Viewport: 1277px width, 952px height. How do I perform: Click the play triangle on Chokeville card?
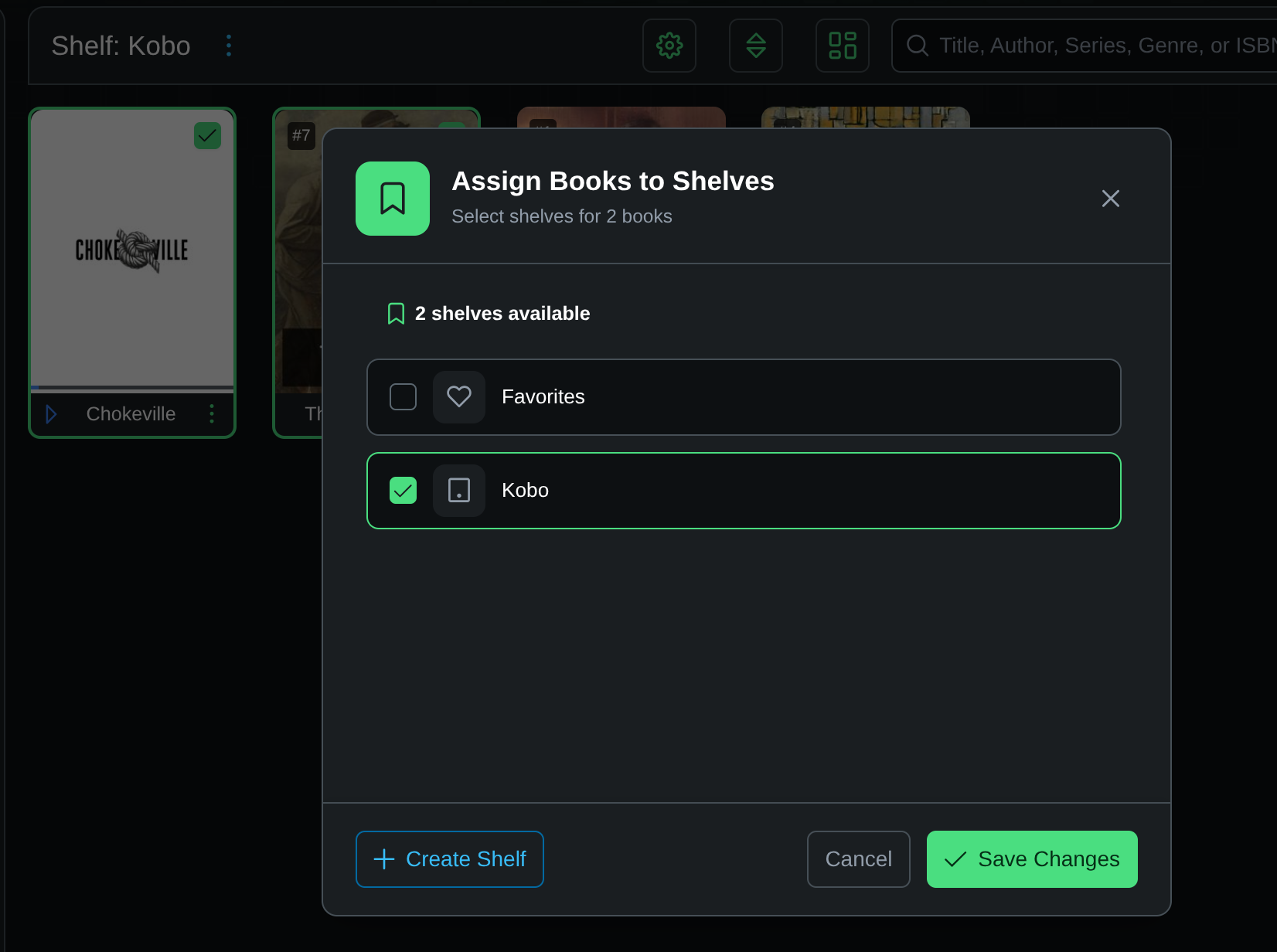[51, 413]
